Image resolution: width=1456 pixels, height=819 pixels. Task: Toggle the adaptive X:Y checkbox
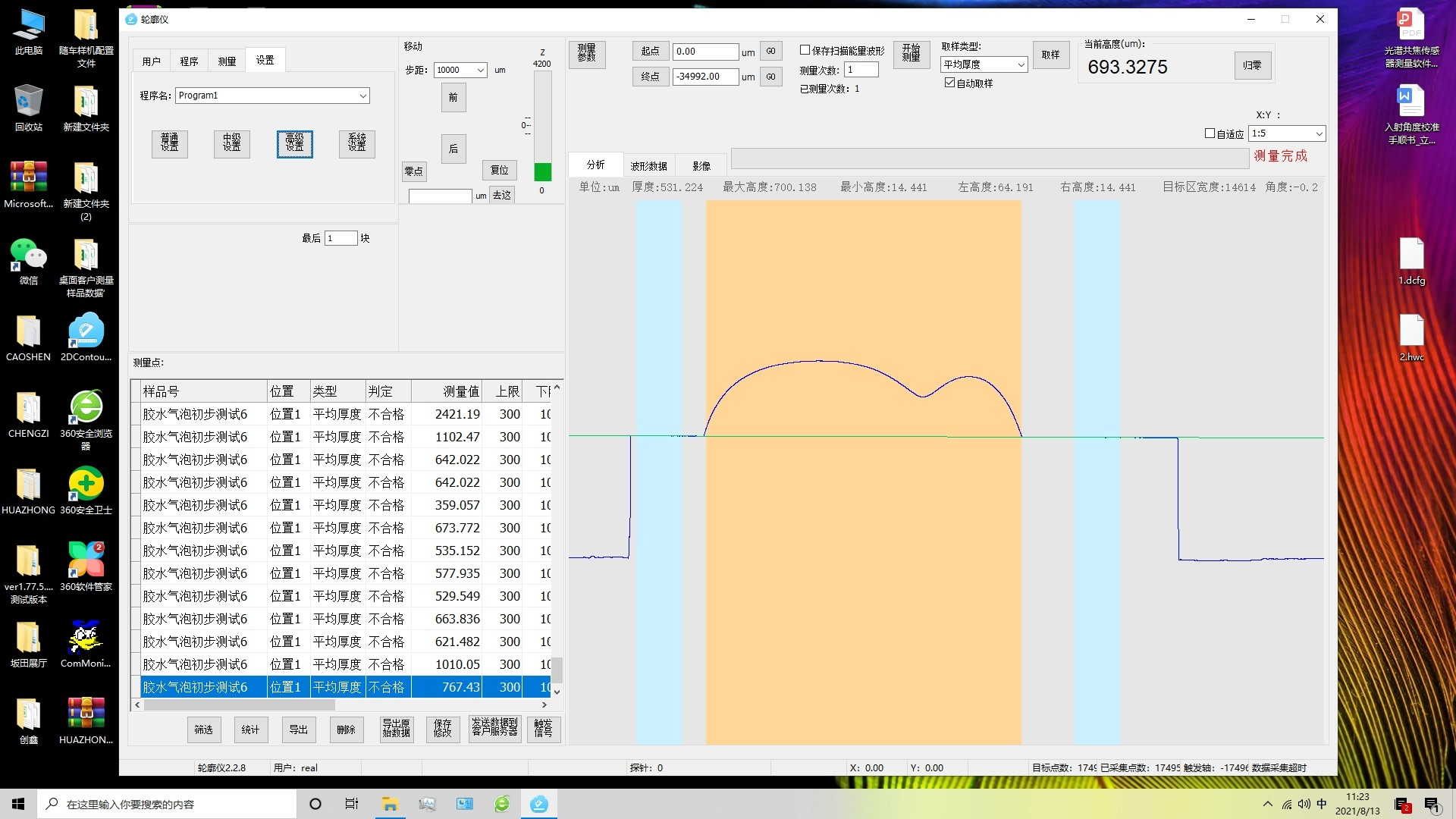[x=1210, y=133]
